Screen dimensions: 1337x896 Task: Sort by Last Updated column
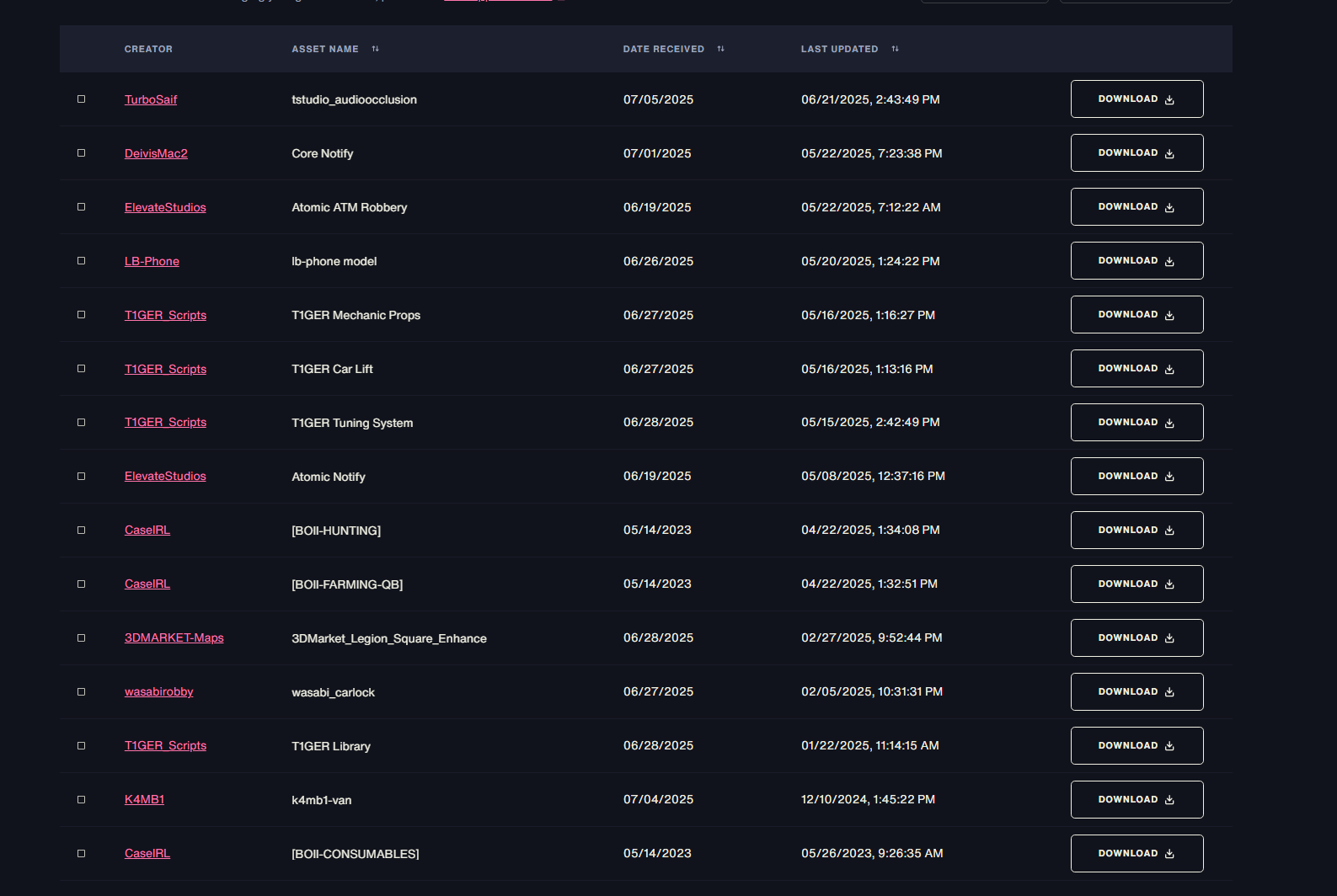(x=896, y=49)
